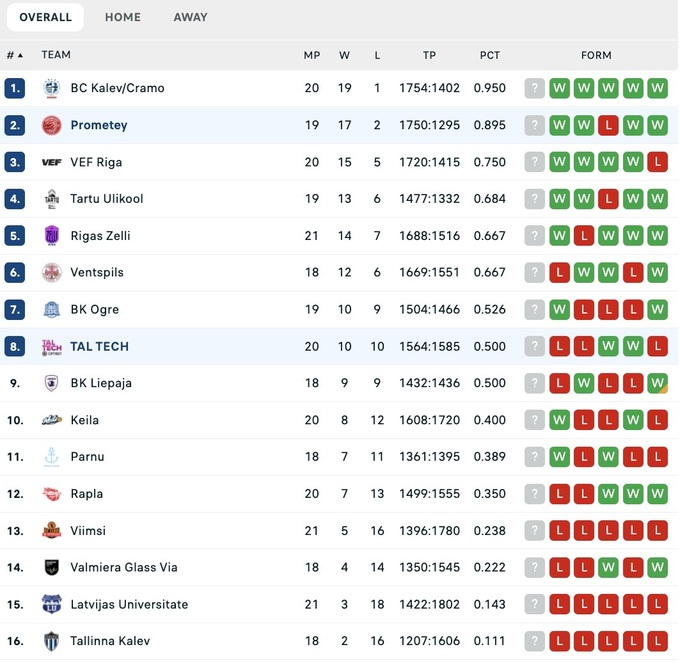Select the OVERALL standings tab

pos(45,17)
